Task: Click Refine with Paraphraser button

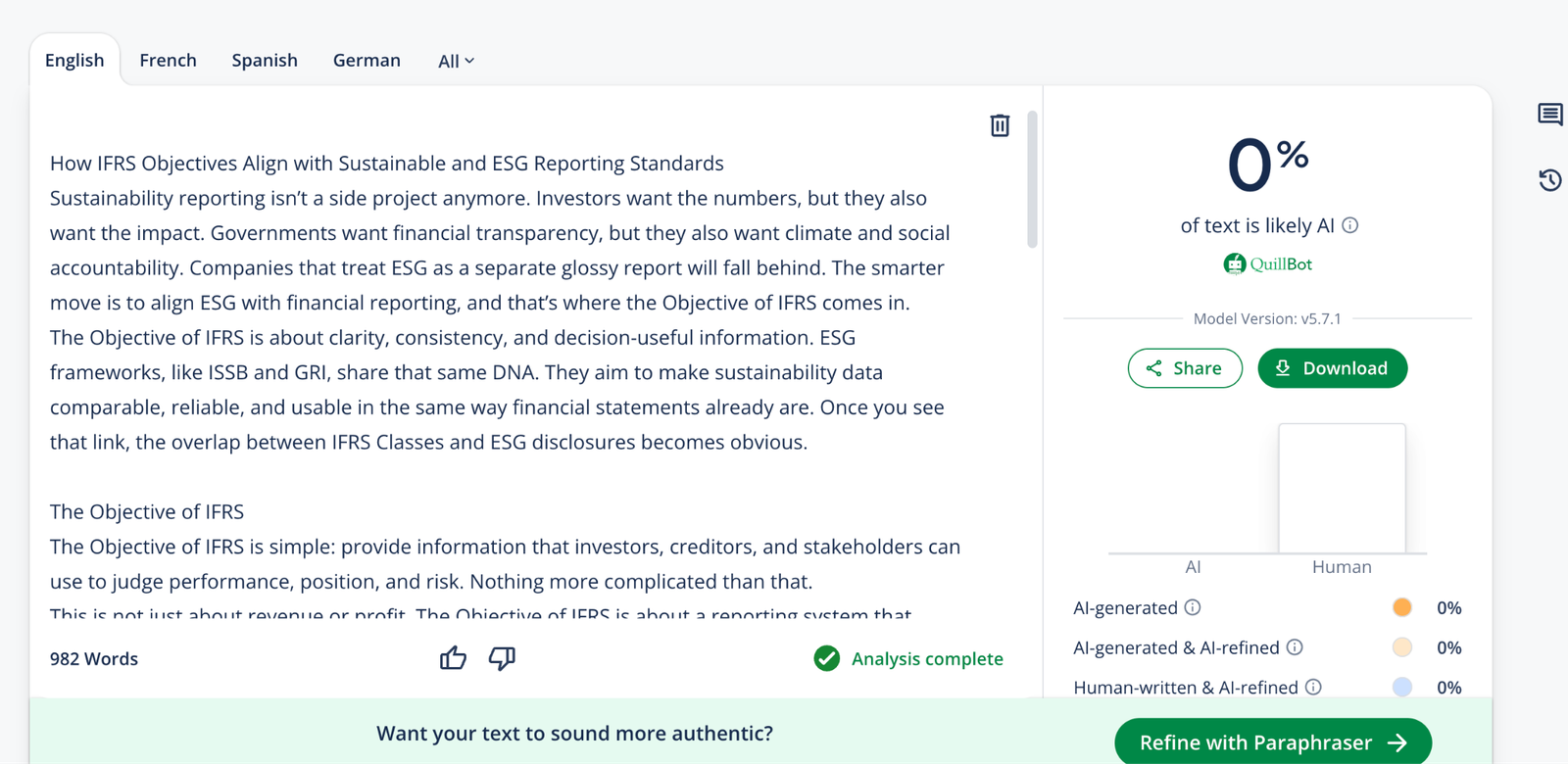Action: 1272,742
